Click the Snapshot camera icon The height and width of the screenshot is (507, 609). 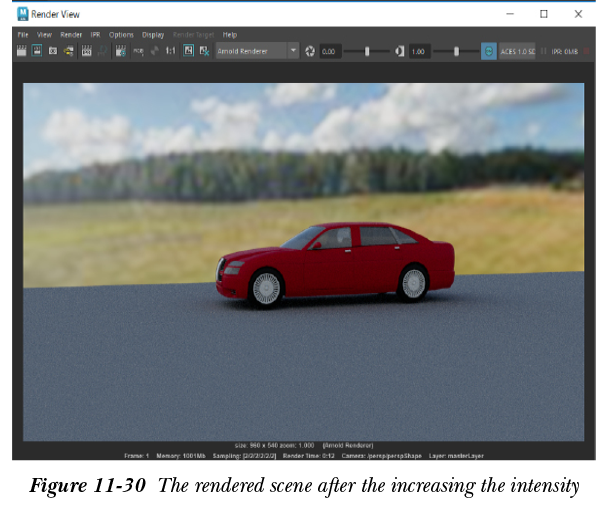point(53,51)
